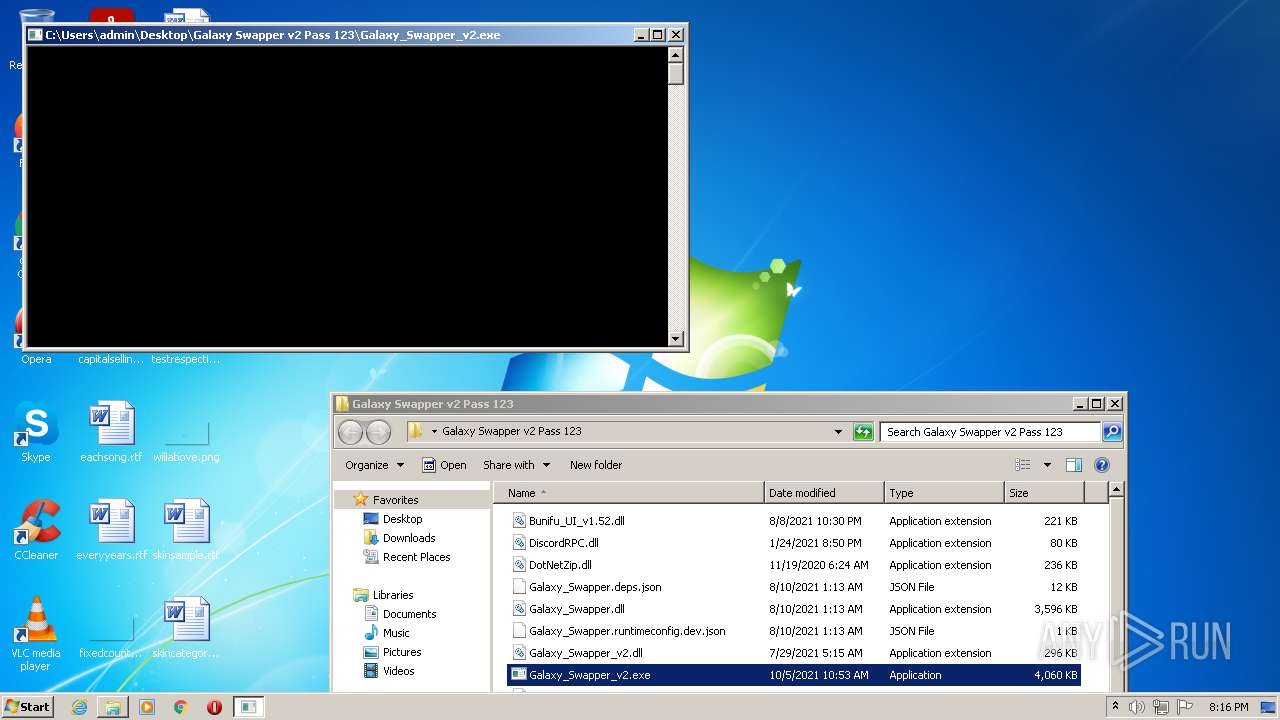1280x720 pixels.
Task: Open Opera from the taskbar
Action: [214, 707]
